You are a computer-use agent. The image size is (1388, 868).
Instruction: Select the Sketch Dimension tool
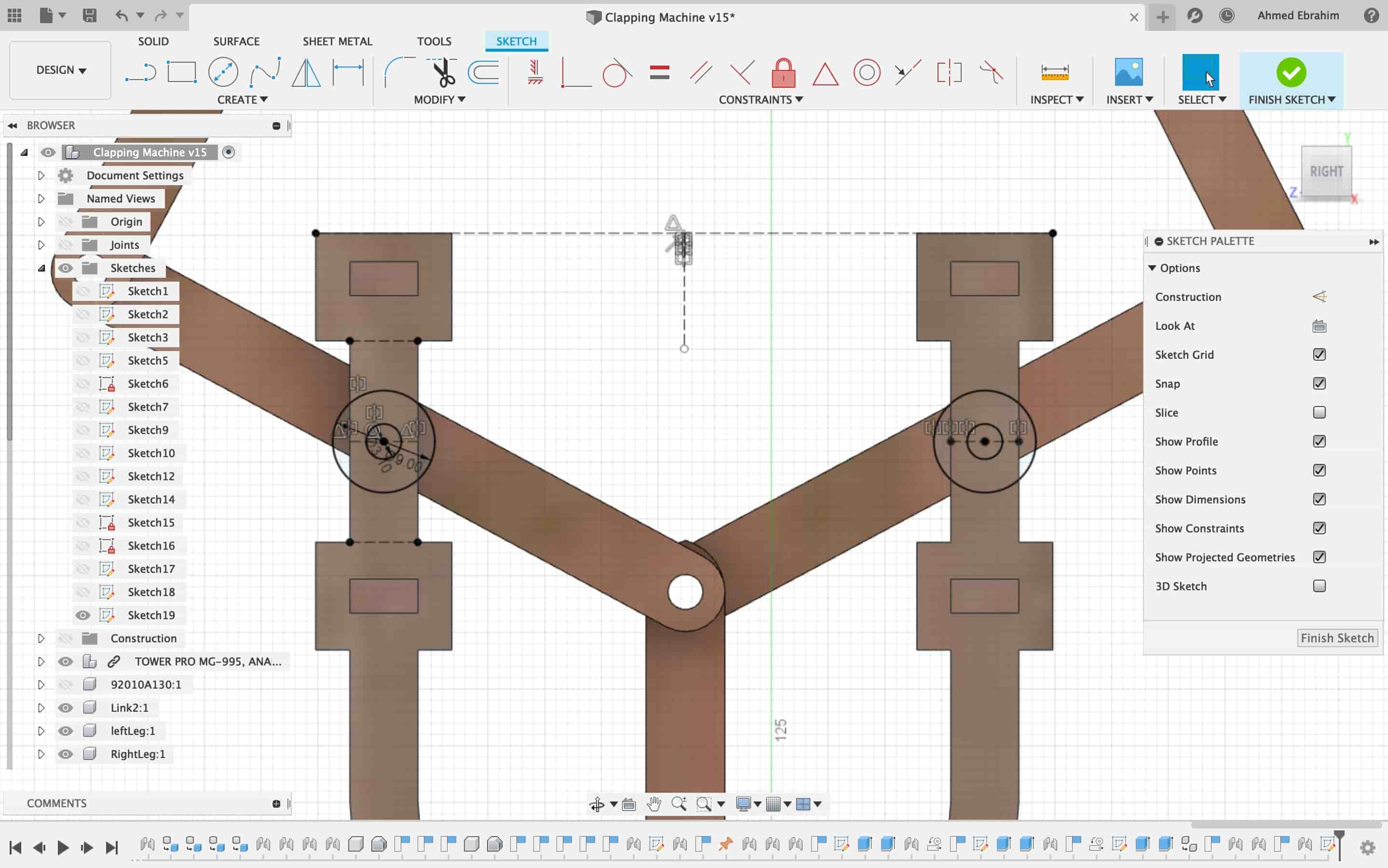coord(348,73)
